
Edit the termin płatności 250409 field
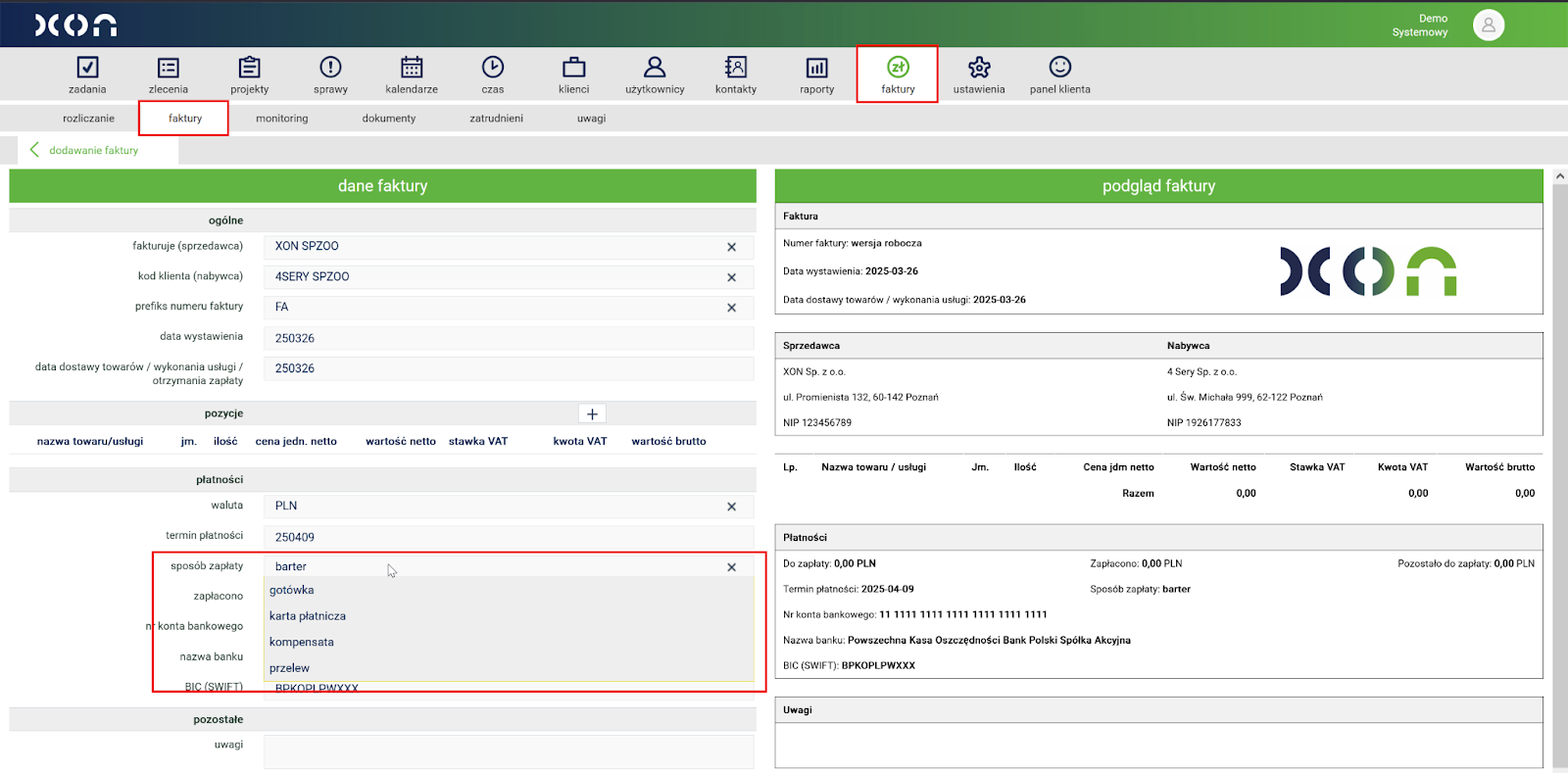[x=509, y=537]
